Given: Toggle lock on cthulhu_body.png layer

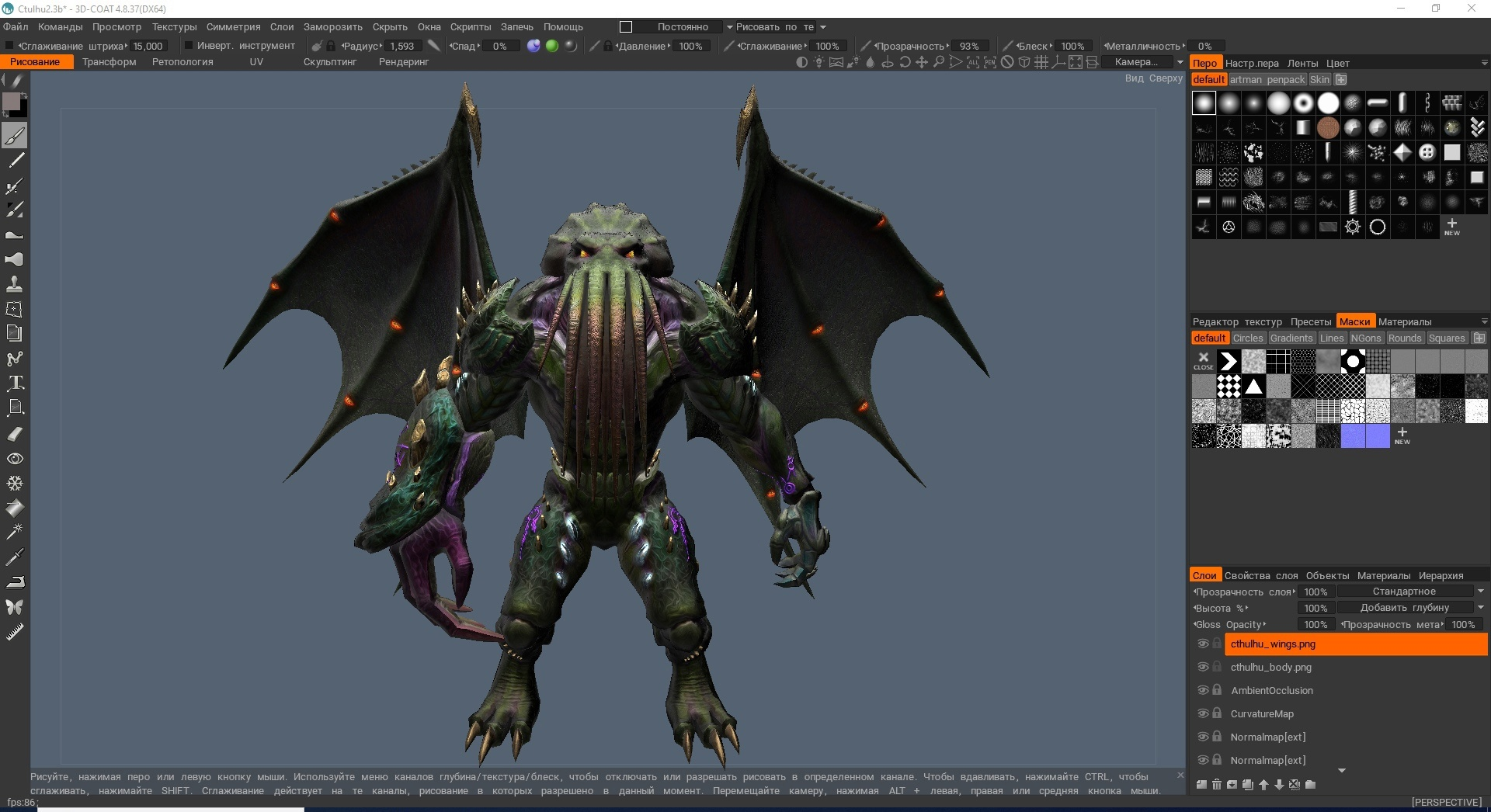Looking at the screenshot, I should [1217, 667].
